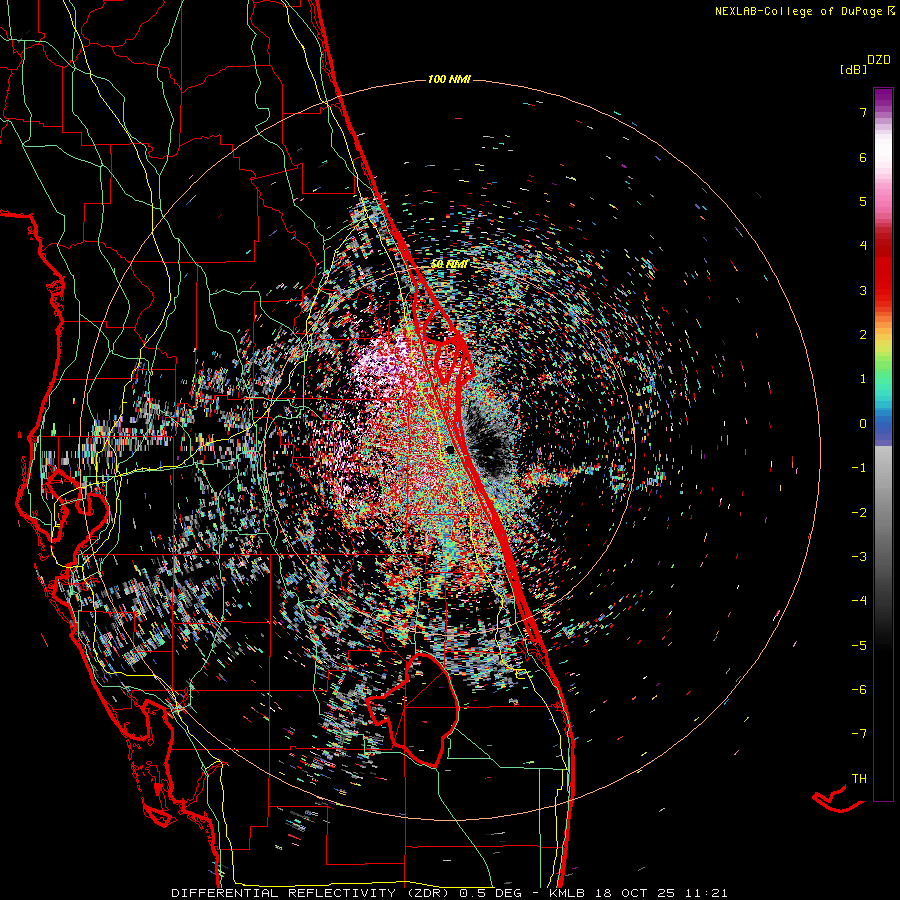Viewport: 900px width, 900px height.
Task: Click the 3 dB scale label
Action: click(863, 290)
